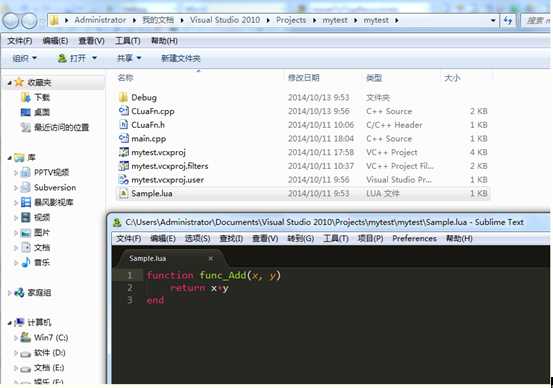This screenshot has height=388, width=553.
Task: Open Sublime Text 查找(I) menu
Action: (x=231, y=238)
